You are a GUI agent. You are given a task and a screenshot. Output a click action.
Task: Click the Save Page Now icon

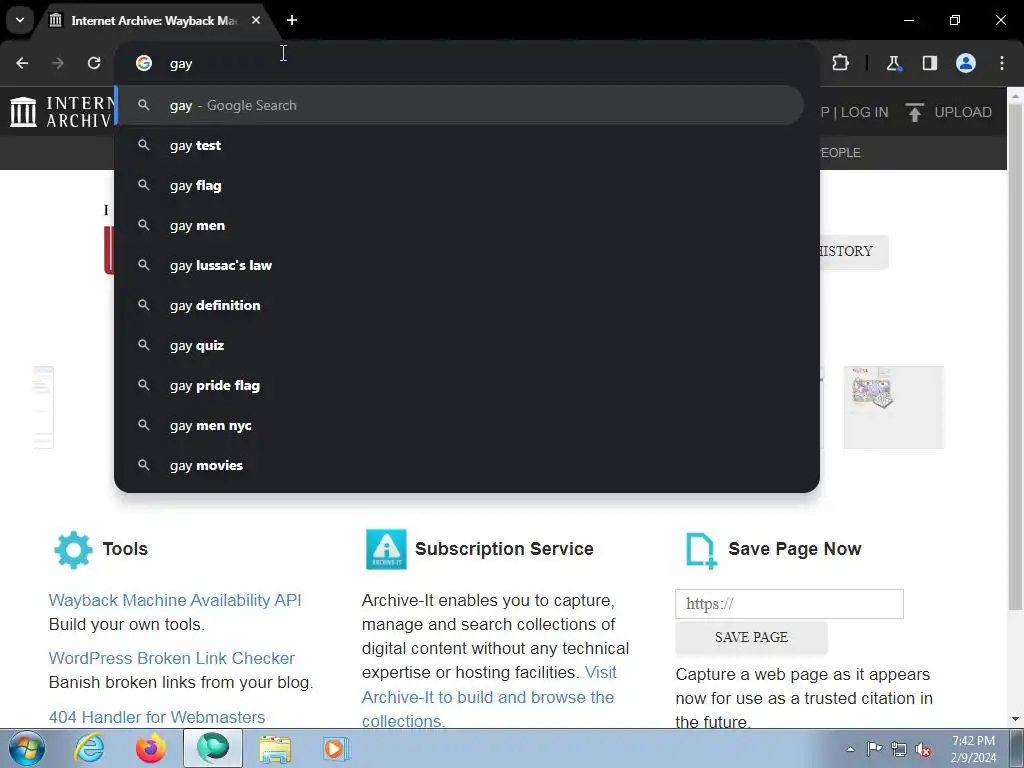(701, 551)
